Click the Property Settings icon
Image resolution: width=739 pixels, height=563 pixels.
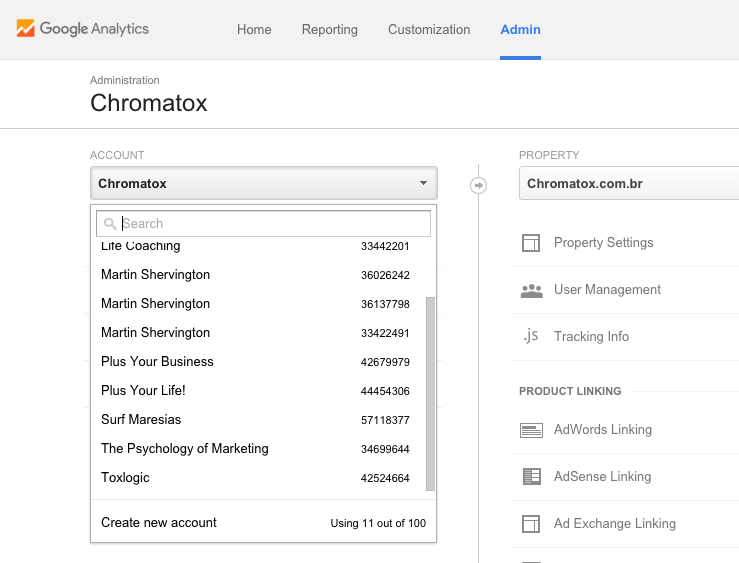point(531,243)
